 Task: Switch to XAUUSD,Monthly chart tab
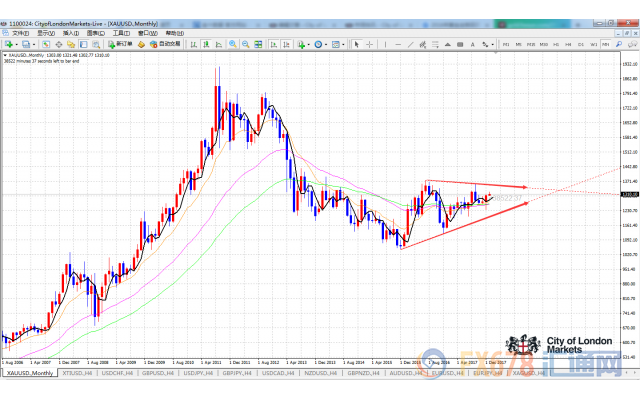tap(30, 373)
